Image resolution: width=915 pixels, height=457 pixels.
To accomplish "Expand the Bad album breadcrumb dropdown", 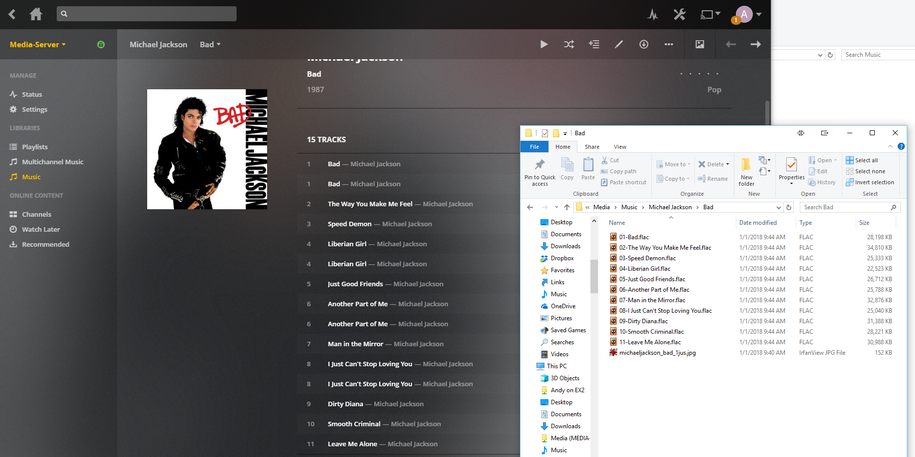I will pyautogui.click(x=210, y=44).
